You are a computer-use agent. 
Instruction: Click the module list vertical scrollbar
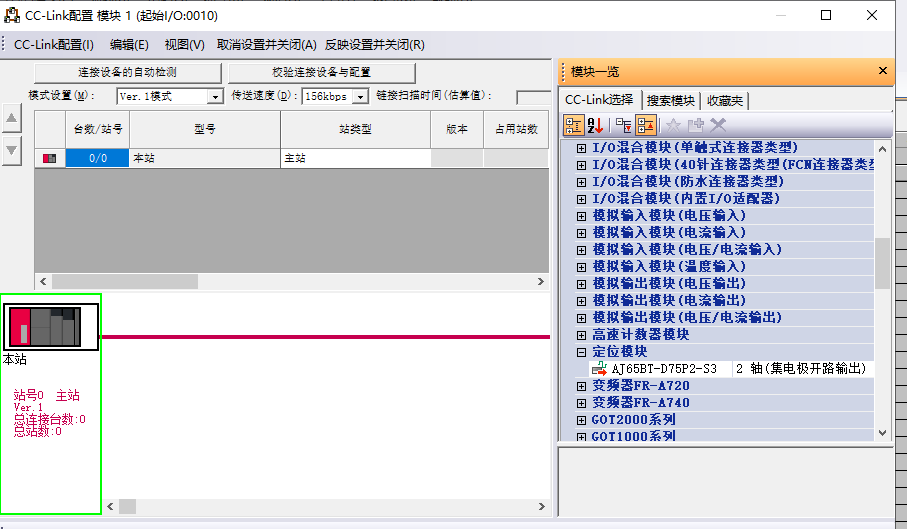point(882,263)
